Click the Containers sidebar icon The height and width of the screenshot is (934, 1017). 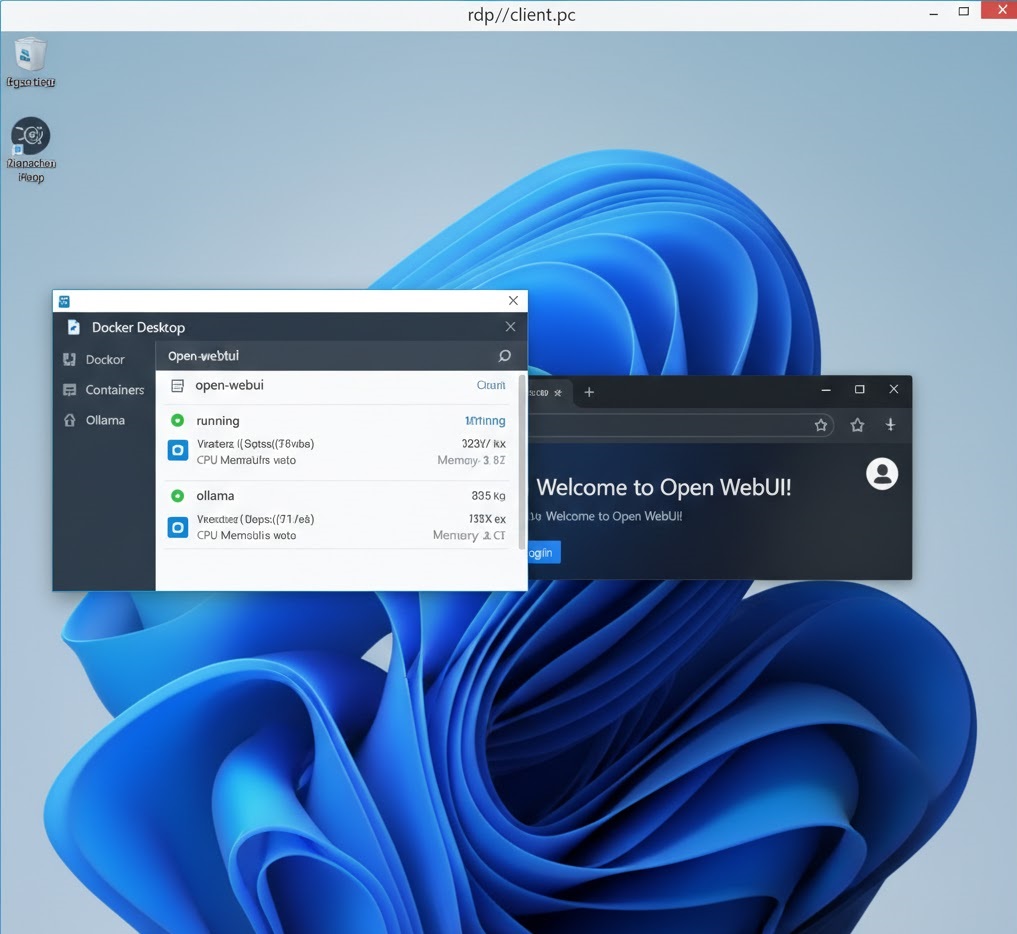[x=69, y=390]
